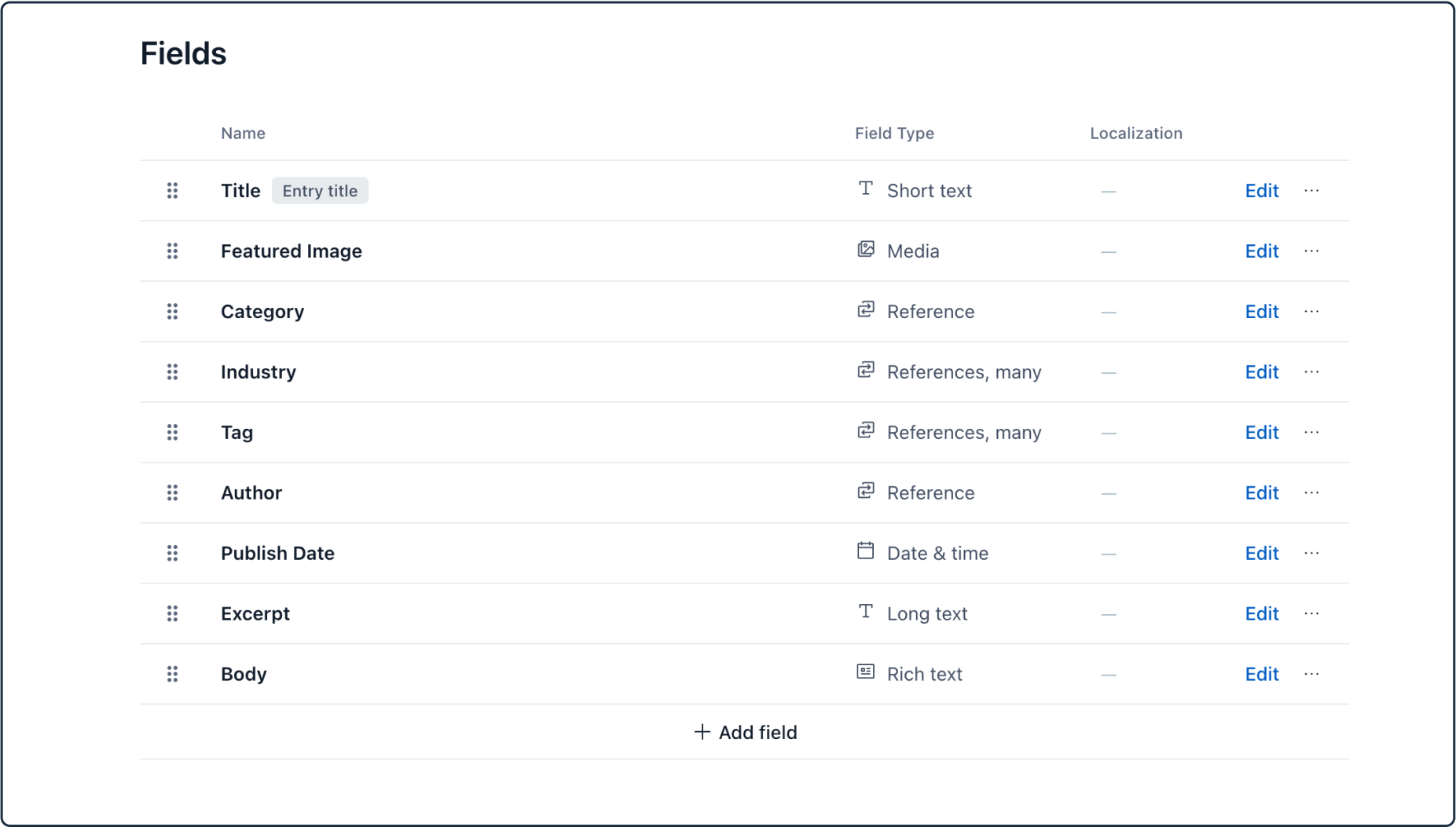Edit the Publish Date field
The image size is (1456, 827).
pos(1261,553)
